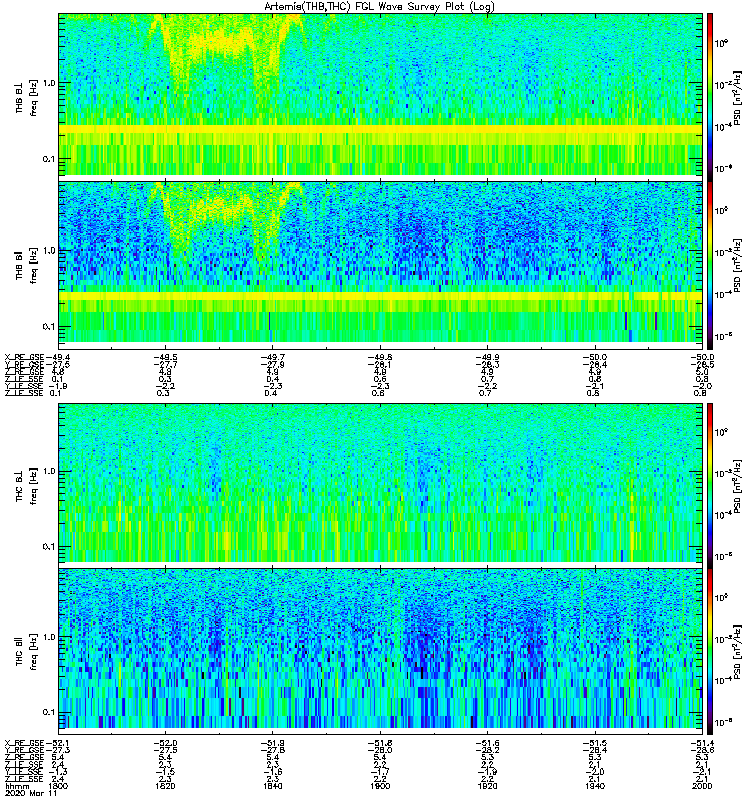Click the 0.1 tick label of the THC B⊥ panel
The image size is (750, 800).
(49, 546)
